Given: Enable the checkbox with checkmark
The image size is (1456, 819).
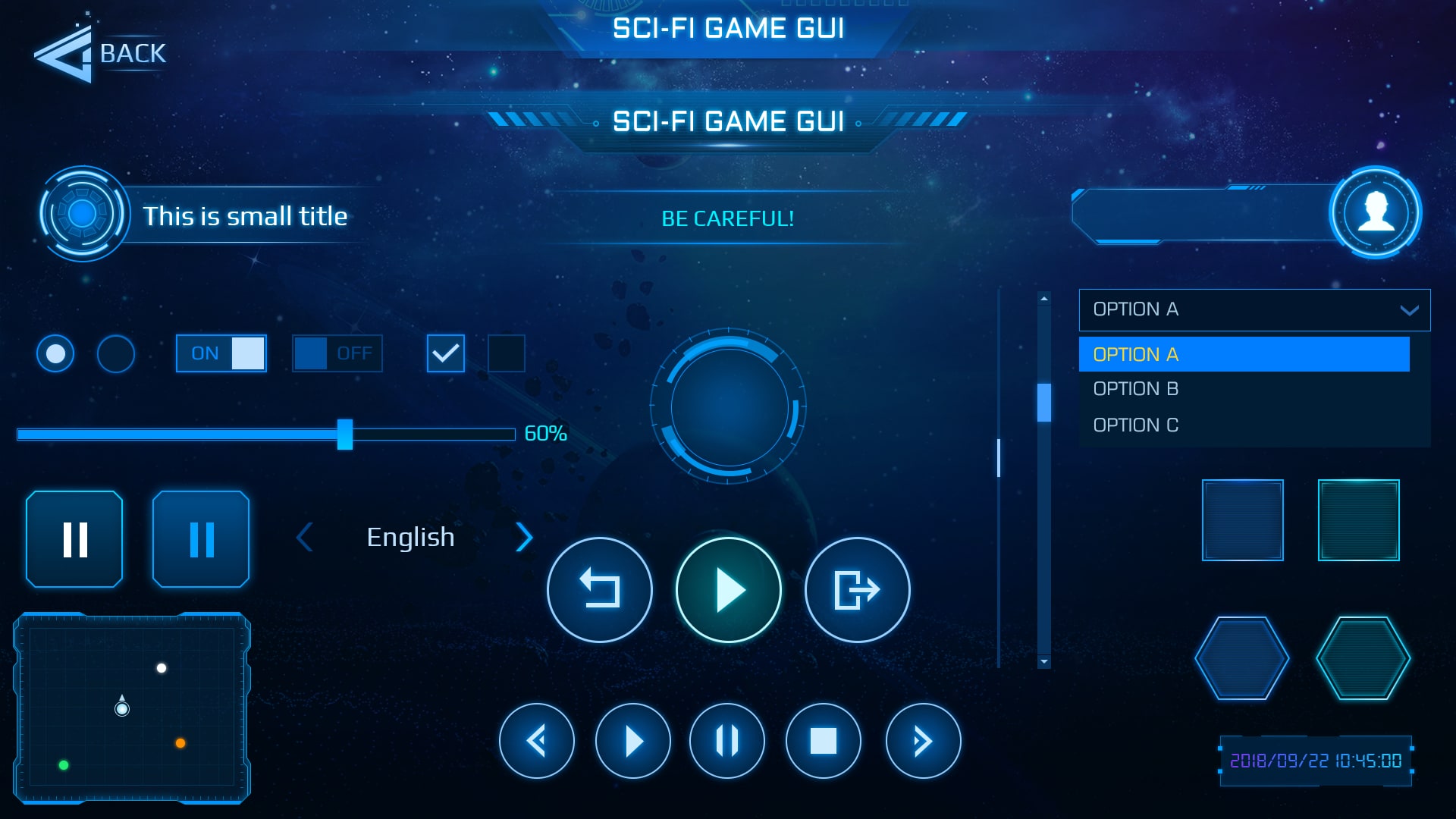Looking at the screenshot, I should 446,352.
